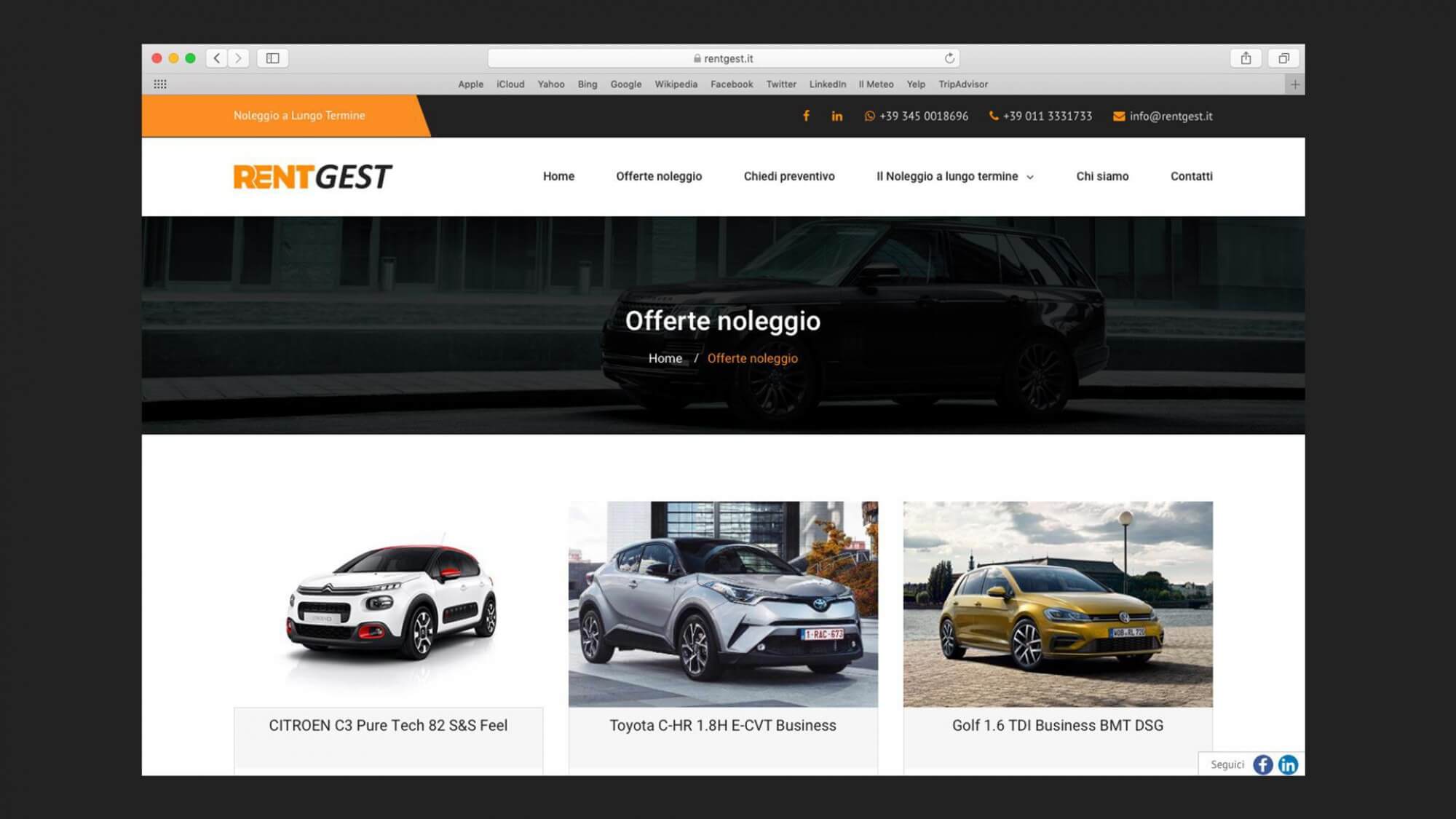Open the Apple bookmark
Image resolution: width=1456 pixels, height=819 pixels.
coord(470,84)
